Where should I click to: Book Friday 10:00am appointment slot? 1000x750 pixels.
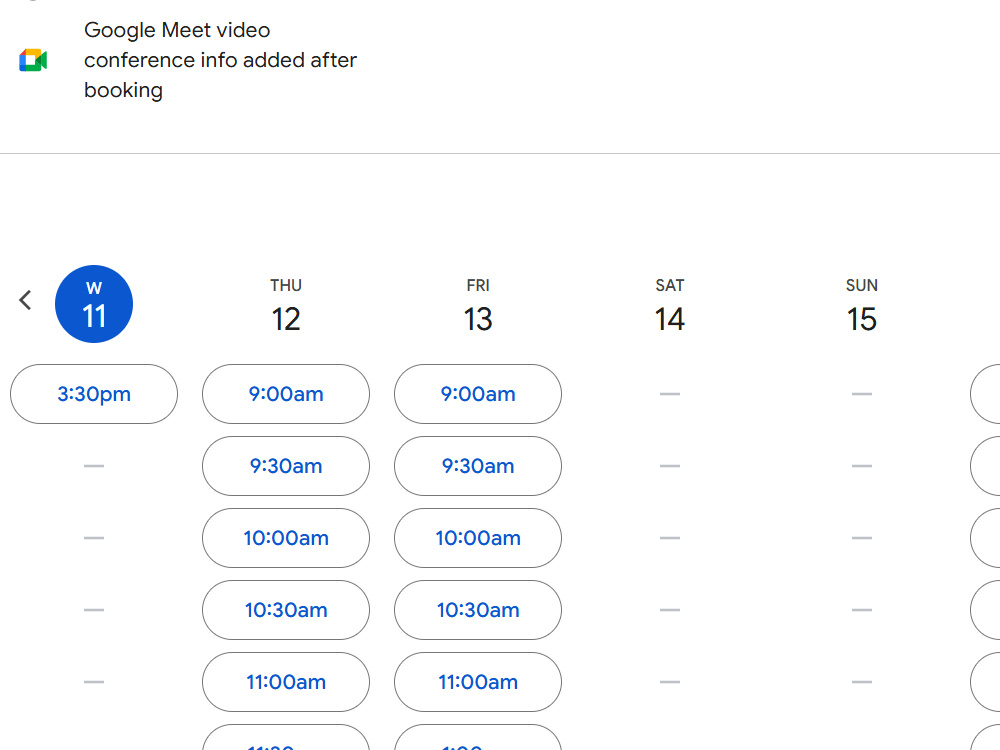(478, 538)
